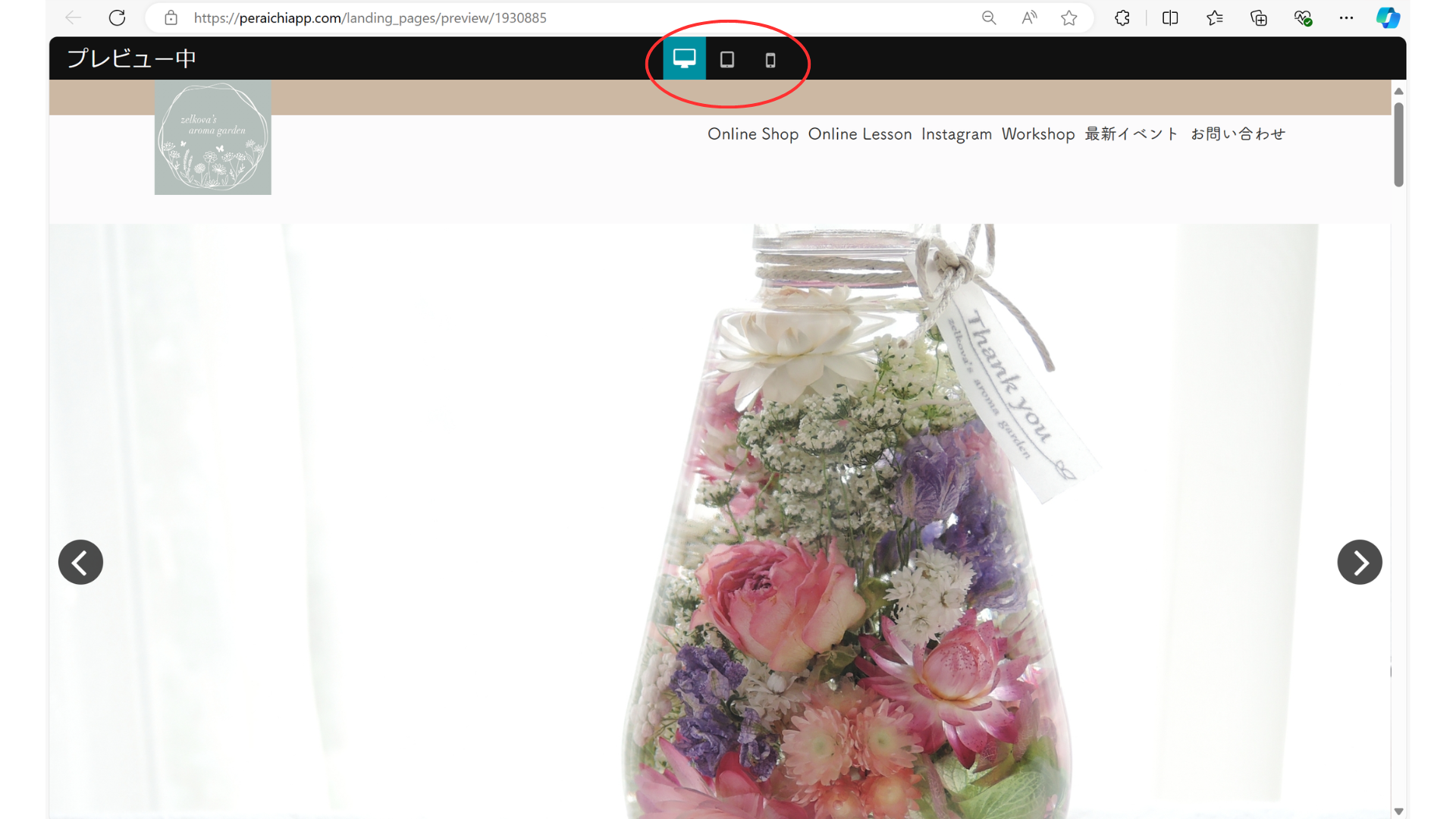Click the previous slide arrow button

tap(80, 561)
